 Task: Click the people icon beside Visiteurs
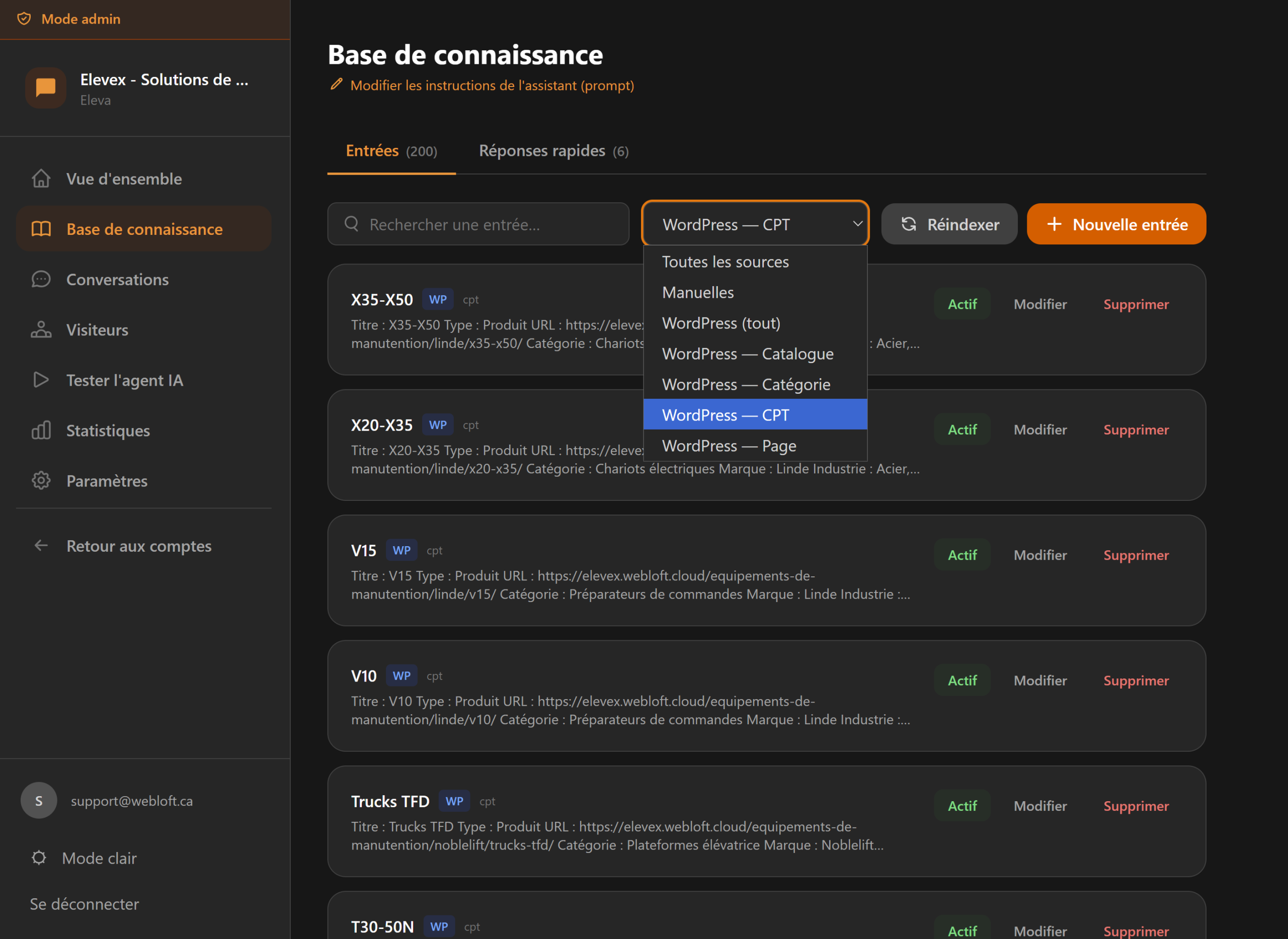pos(41,329)
